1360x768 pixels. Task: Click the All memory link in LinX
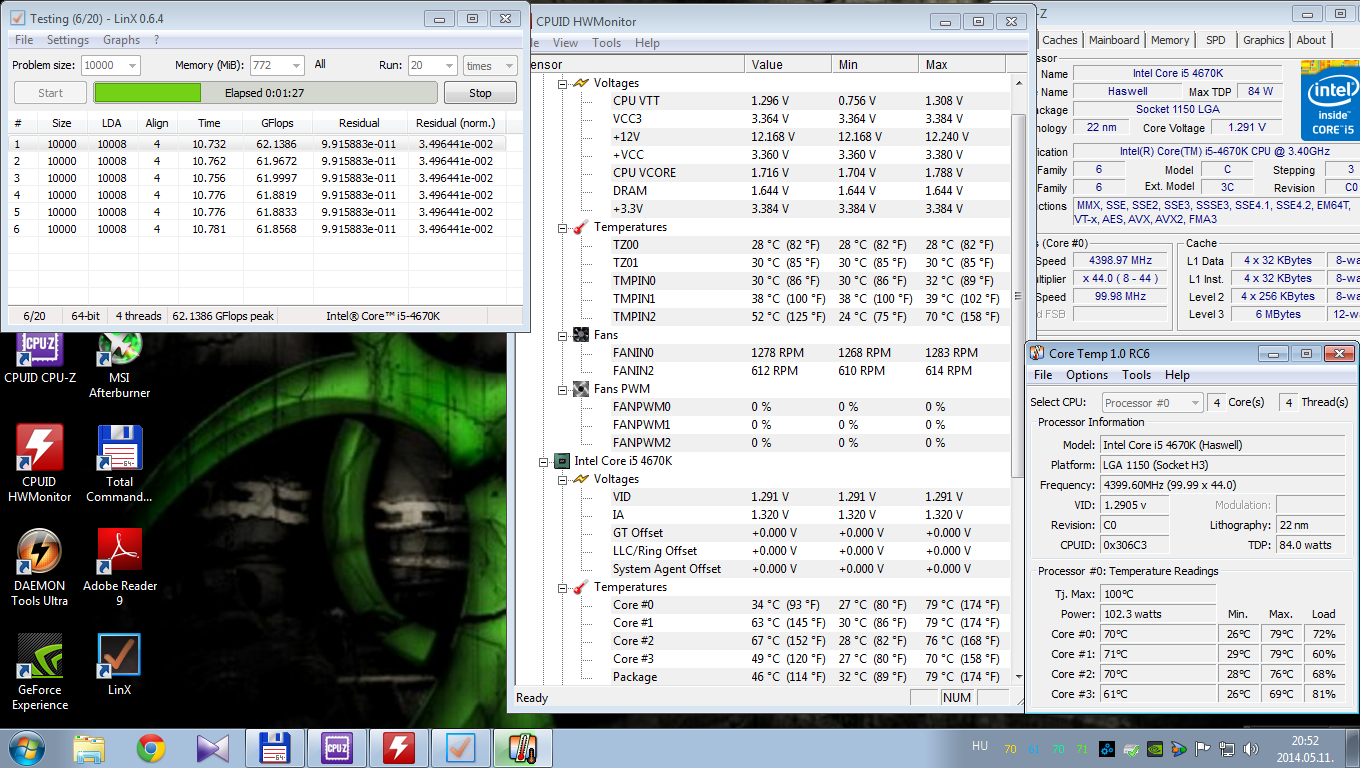(320, 64)
